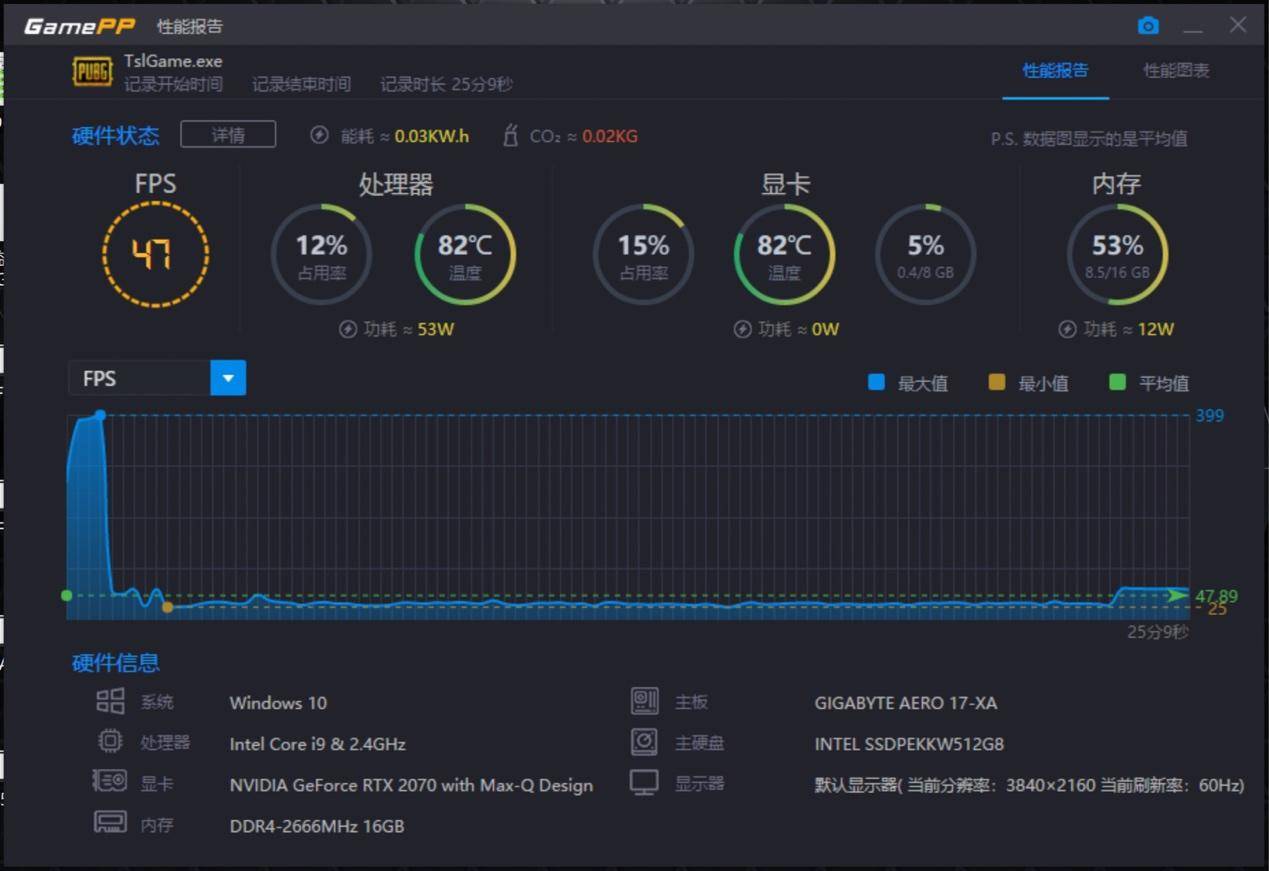Toggle the 最大值 blue legend swatch
This screenshot has width=1269, height=871.
click(x=877, y=382)
